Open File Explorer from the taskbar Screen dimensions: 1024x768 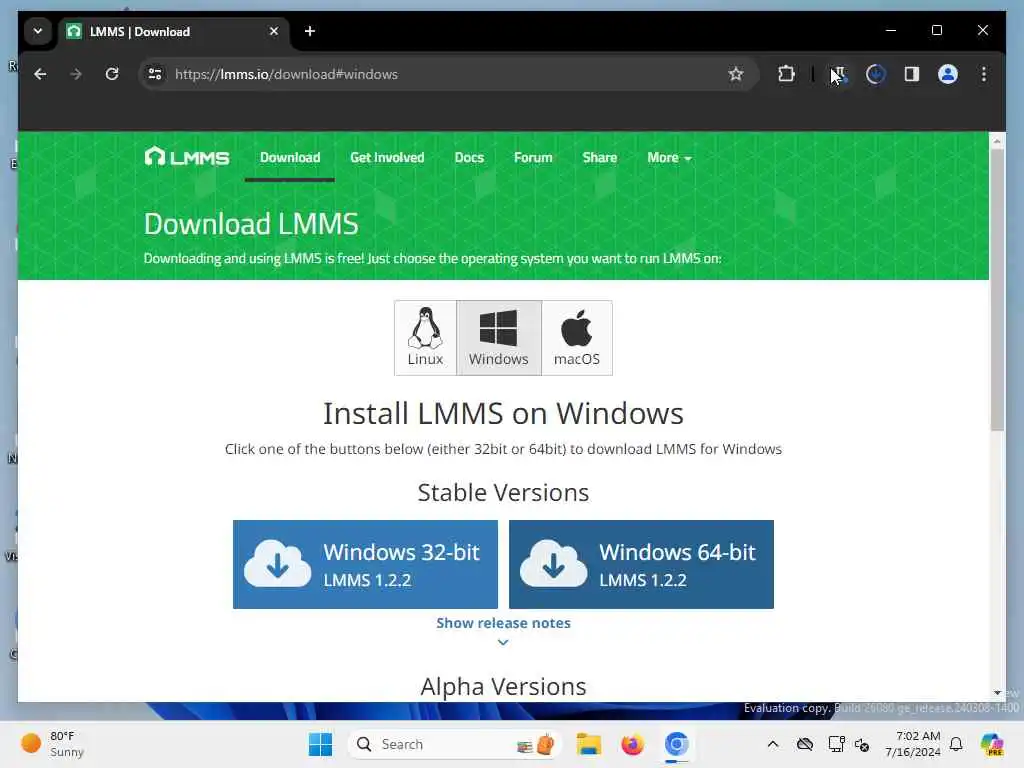(x=588, y=744)
